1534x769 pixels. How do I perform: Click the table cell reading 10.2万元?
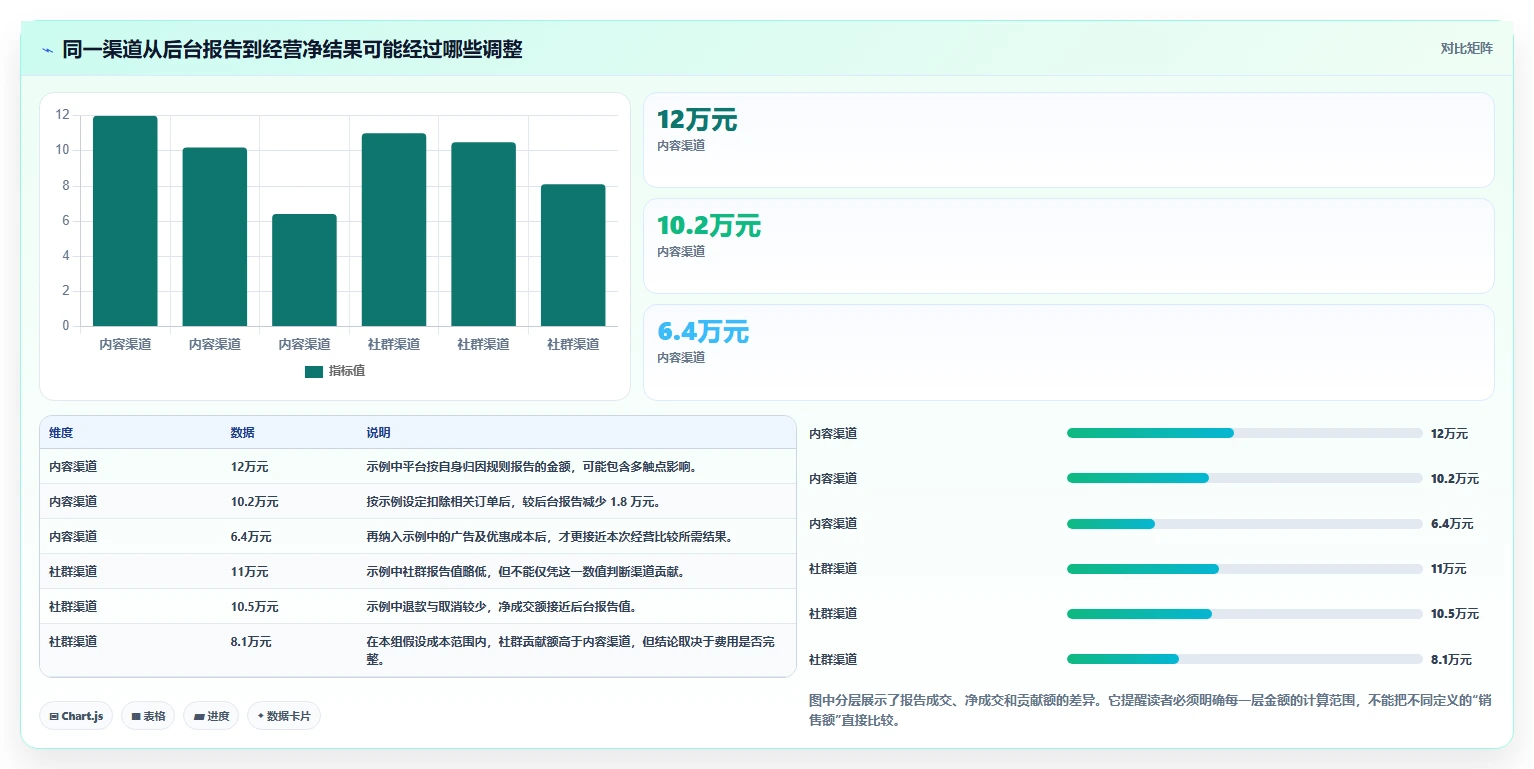click(x=254, y=501)
